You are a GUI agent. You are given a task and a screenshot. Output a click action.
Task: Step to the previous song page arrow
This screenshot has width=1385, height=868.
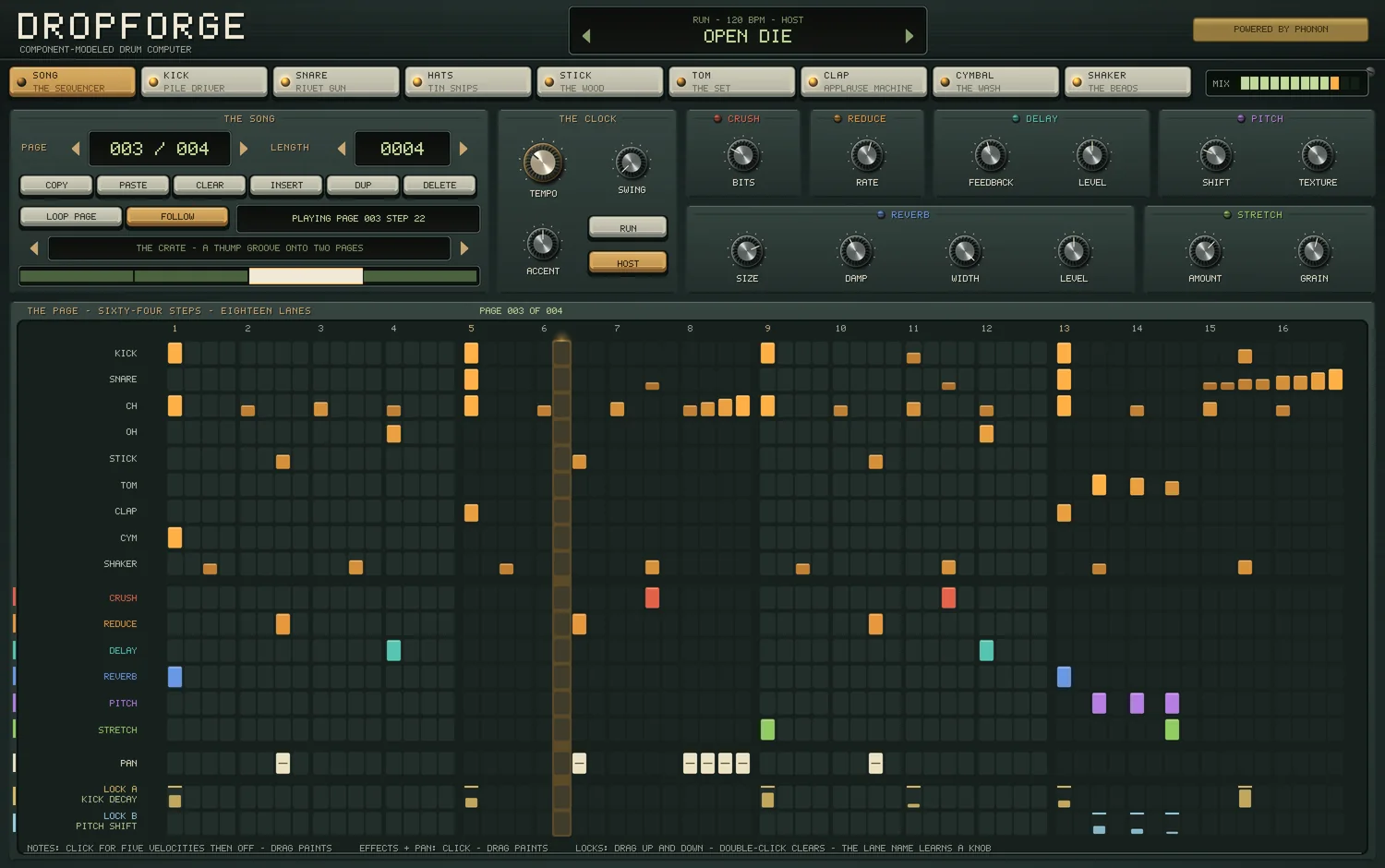[76, 149]
